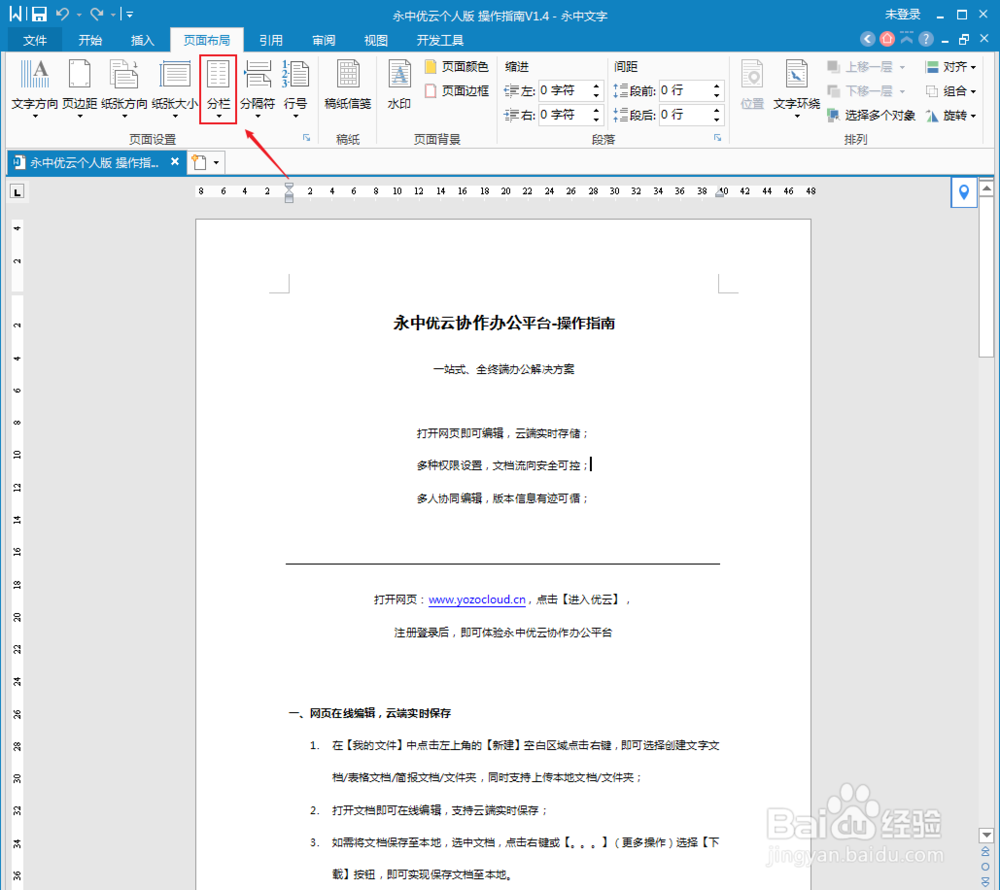Open Manuscript Paper (稿纸信笺) settings
Screen dimensions: 1000x890
coord(348,85)
